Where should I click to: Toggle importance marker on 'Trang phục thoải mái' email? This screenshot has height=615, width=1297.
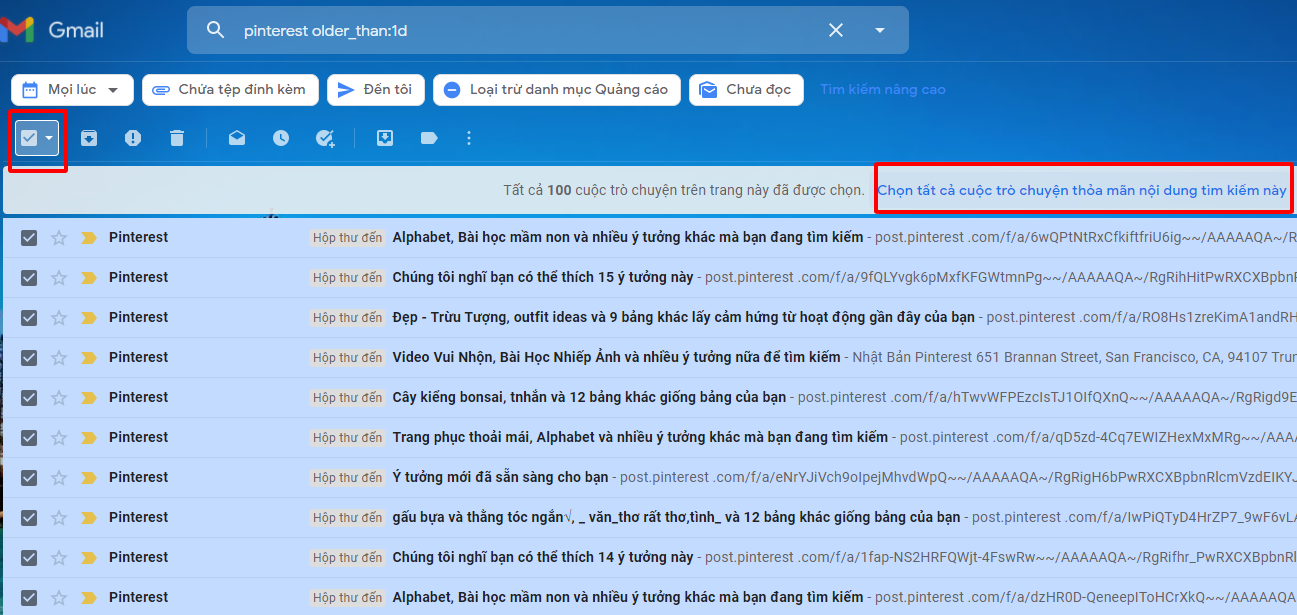(88, 437)
